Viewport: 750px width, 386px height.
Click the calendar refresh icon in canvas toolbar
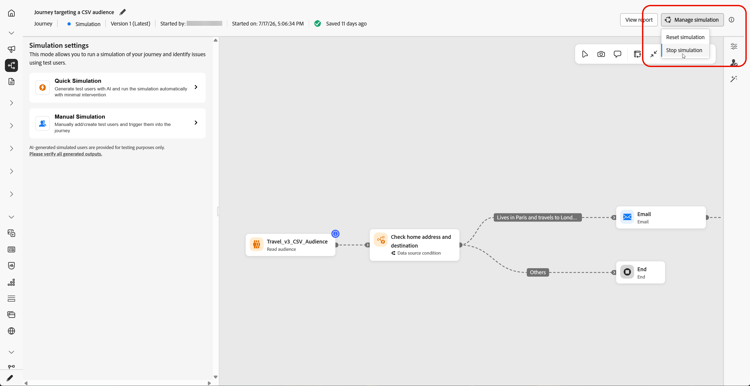point(637,54)
